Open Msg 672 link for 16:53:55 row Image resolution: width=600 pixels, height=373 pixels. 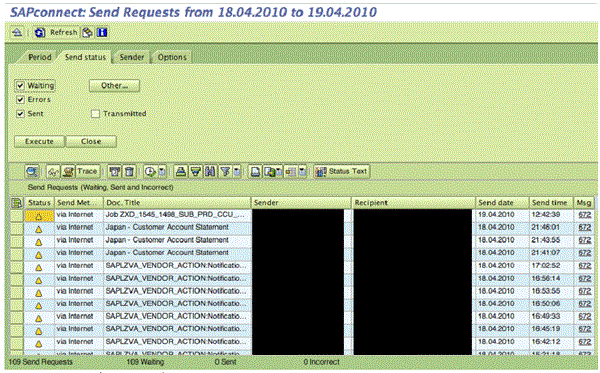pos(584,291)
